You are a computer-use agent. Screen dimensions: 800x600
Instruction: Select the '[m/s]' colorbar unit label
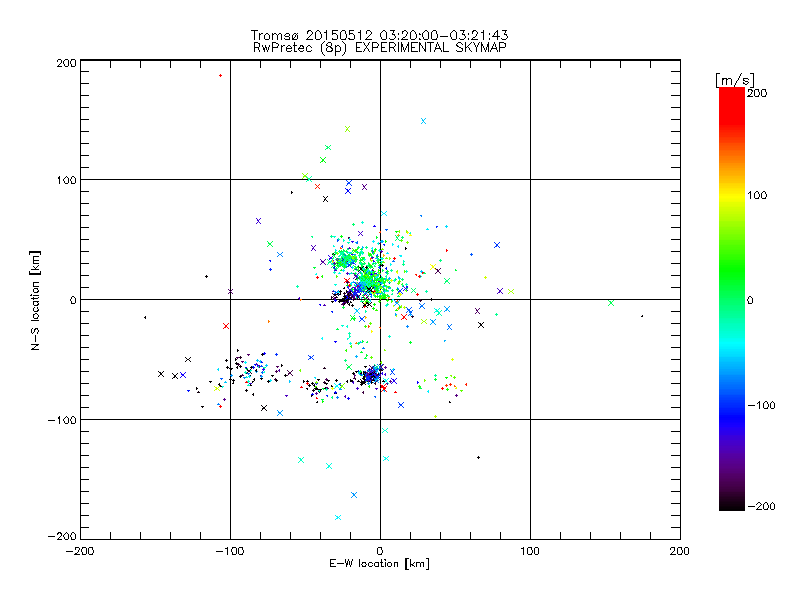[x=734, y=80]
